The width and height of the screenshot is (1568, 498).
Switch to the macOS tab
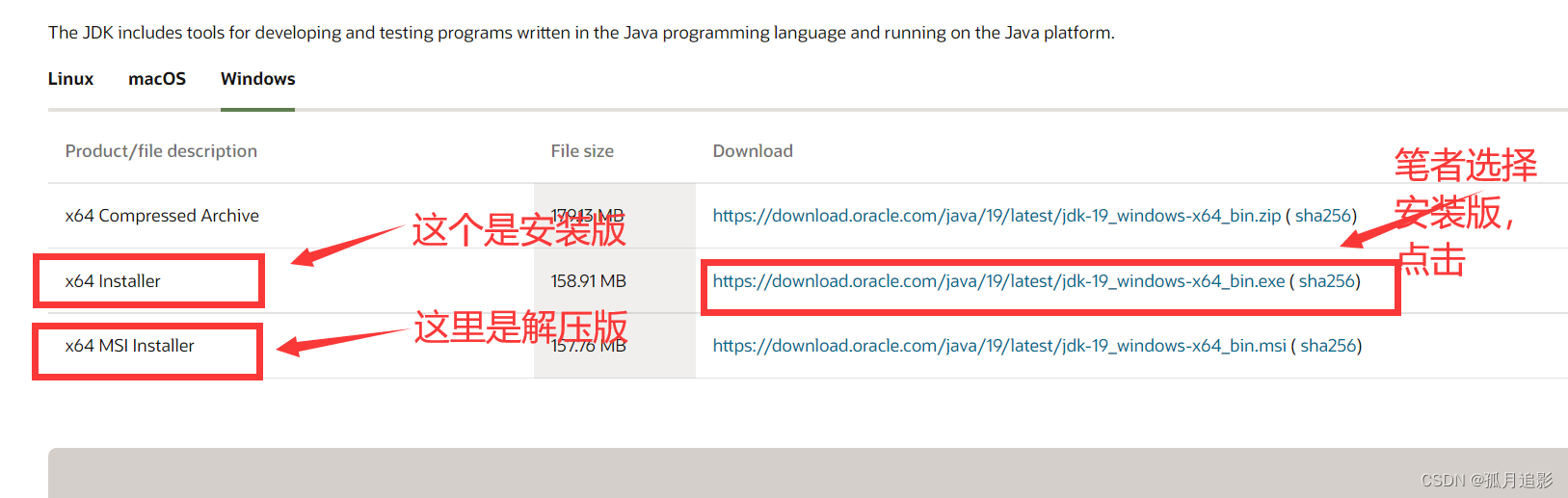click(x=157, y=79)
